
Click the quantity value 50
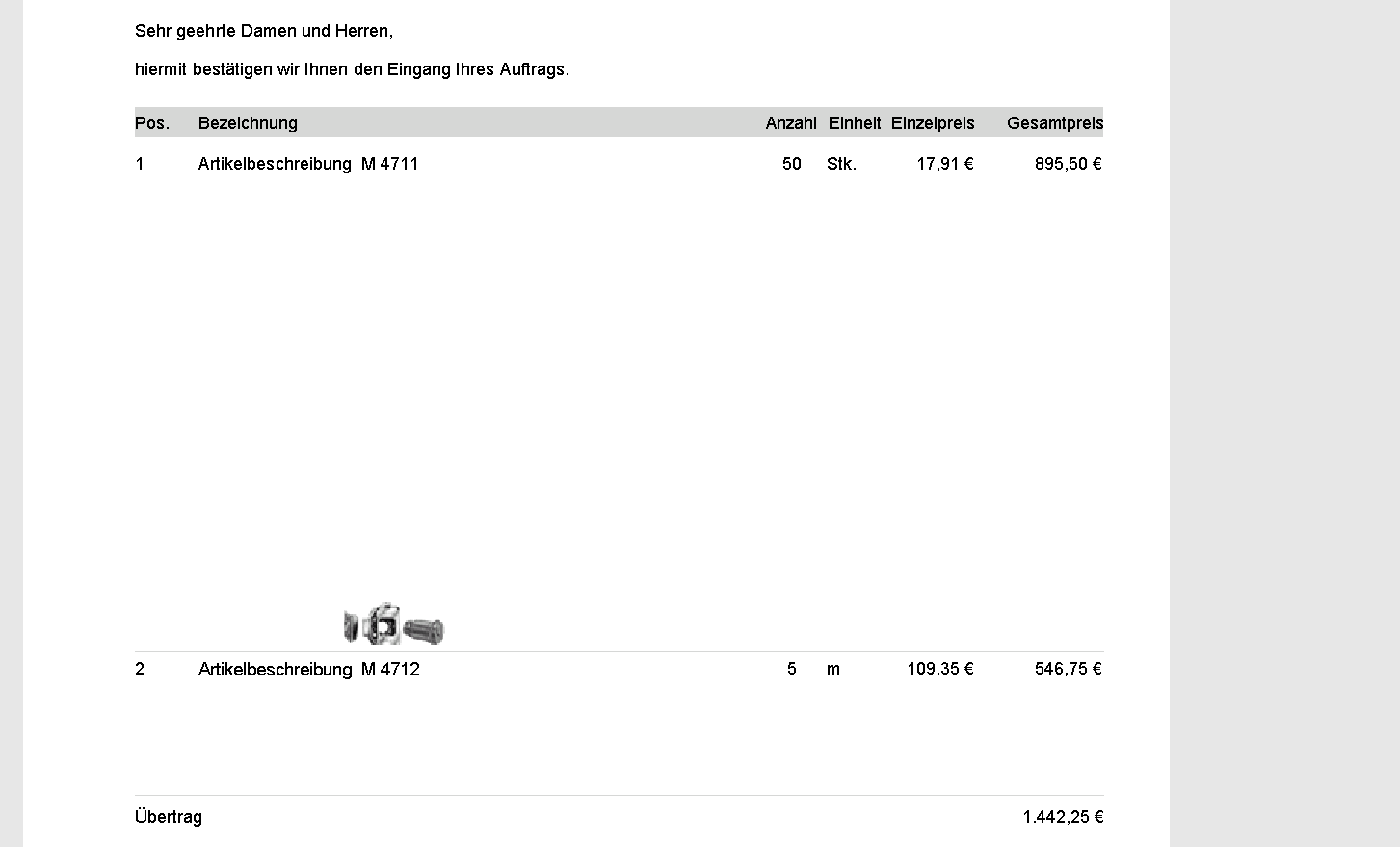tap(792, 164)
